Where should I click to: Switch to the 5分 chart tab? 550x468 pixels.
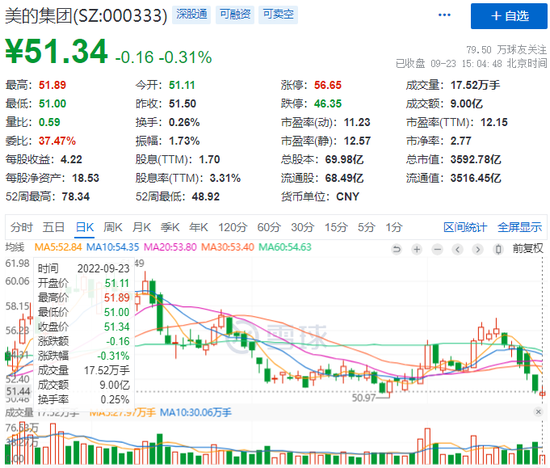pos(366,227)
